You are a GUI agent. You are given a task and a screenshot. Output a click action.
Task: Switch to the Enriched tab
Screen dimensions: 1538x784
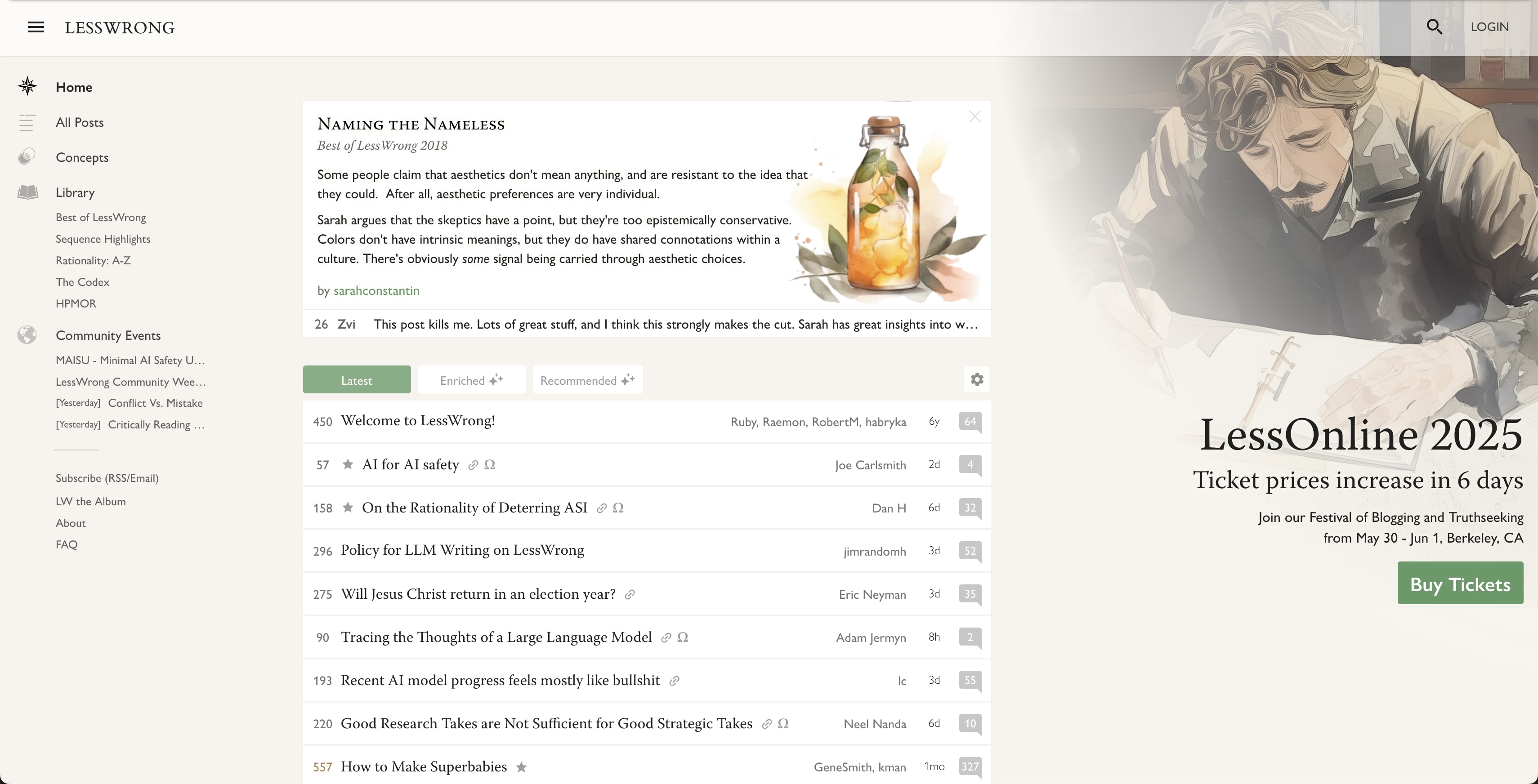click(471, 380)
